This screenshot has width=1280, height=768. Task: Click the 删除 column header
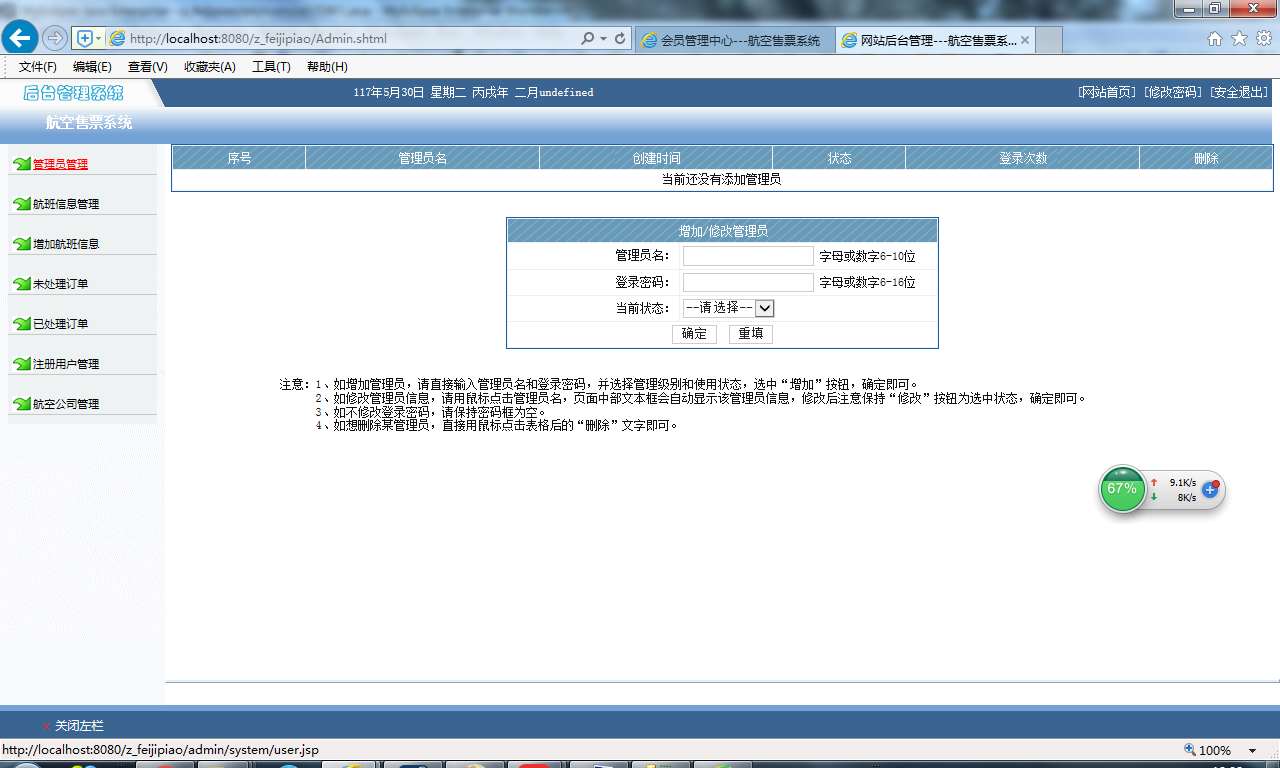click(1206, 158)
